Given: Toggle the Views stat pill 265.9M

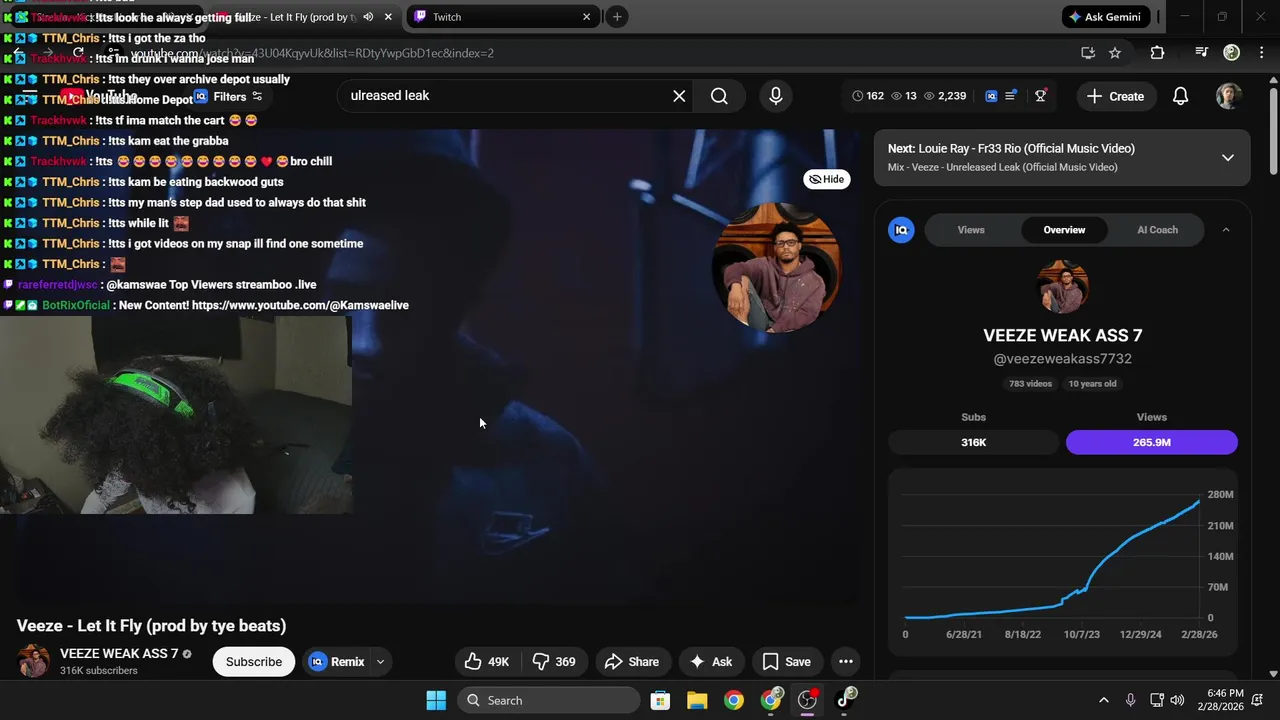Looking at the screenshot, I should [x=1152, y=442].
